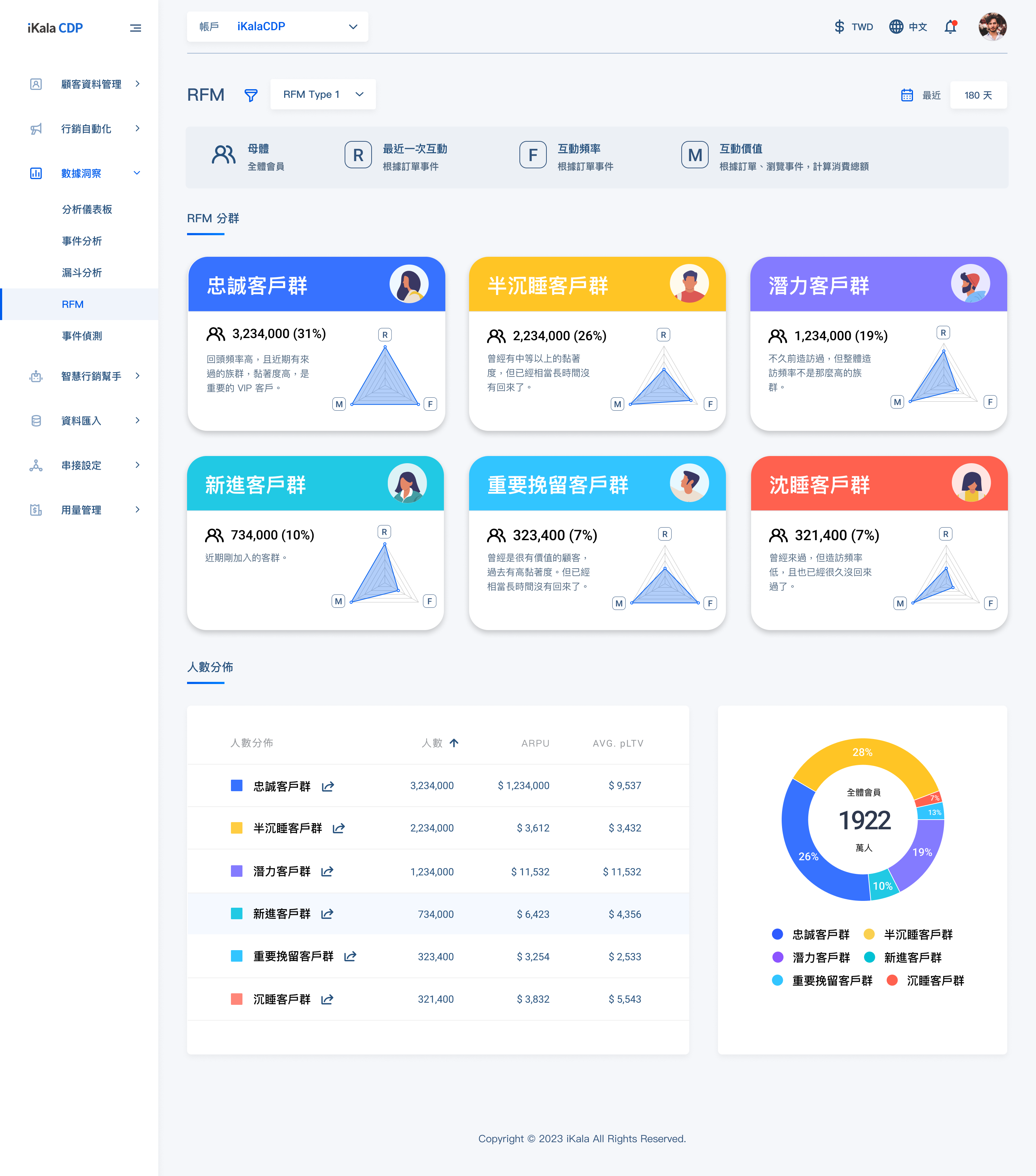This screenshot has width=1036, height=1176.
Task: Open the notification bell
Action: (950, 27)
